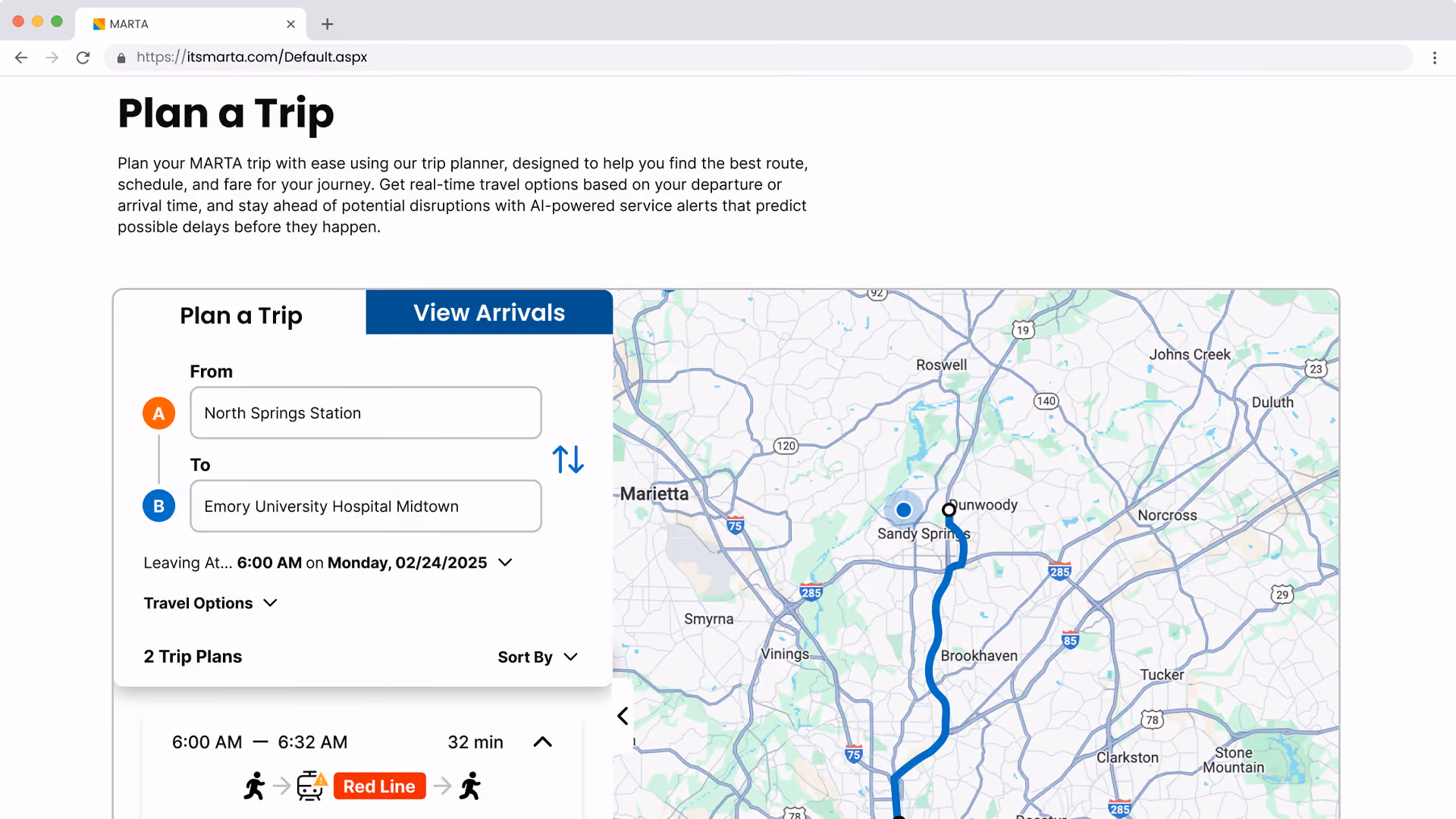The width and height of the screenshot is (1456, 819).
Task: Click the route start marker near Dunwoody
Action: click(949, 510)
